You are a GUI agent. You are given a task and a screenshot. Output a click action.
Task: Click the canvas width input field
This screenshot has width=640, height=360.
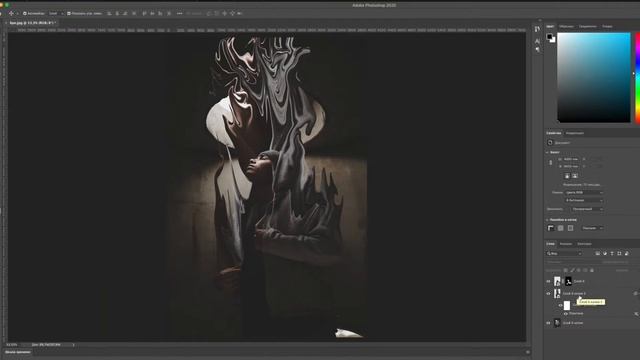[572, 159]
